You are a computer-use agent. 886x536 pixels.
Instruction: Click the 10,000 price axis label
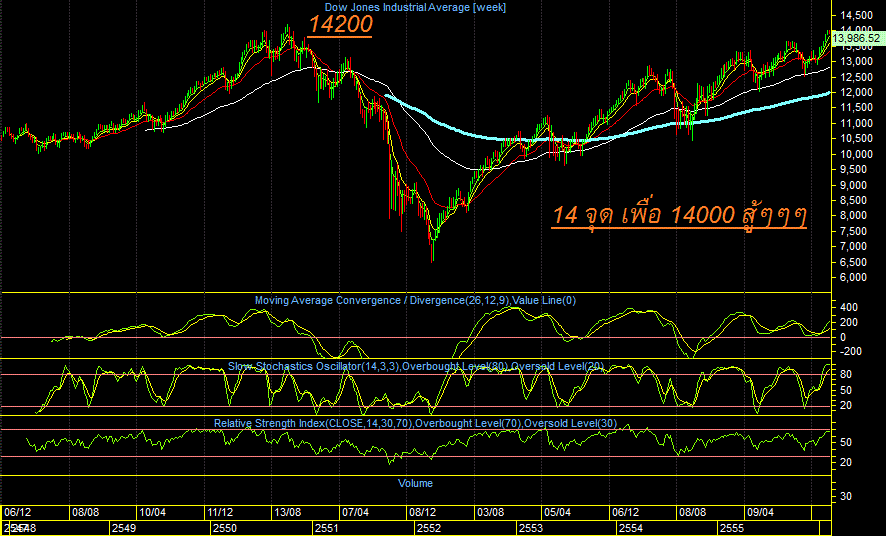[x=857, y=154]
